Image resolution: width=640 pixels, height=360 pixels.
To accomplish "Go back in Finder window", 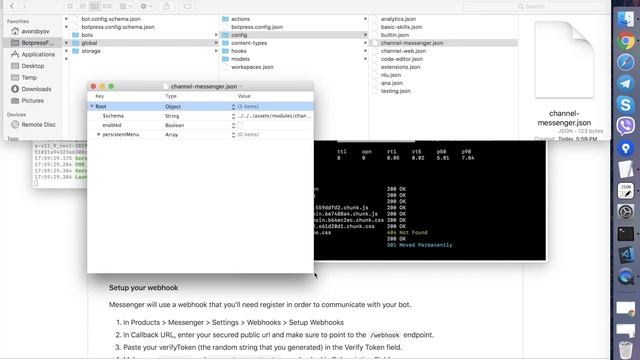I will (x=12, y=6).
